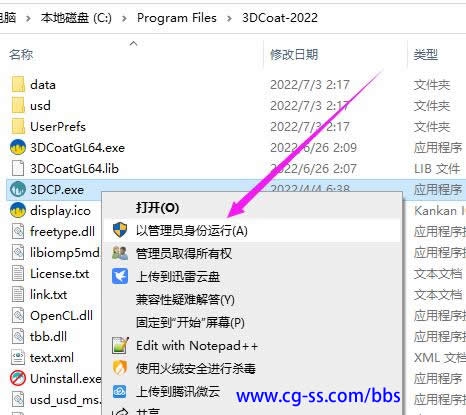Click the Uninstall.exe icon
Screen dimensions: 466x415
[18, 378]
